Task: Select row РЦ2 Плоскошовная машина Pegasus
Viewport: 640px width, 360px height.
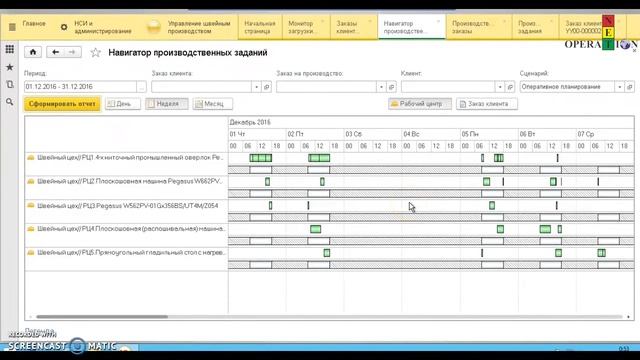Action: 126,182
